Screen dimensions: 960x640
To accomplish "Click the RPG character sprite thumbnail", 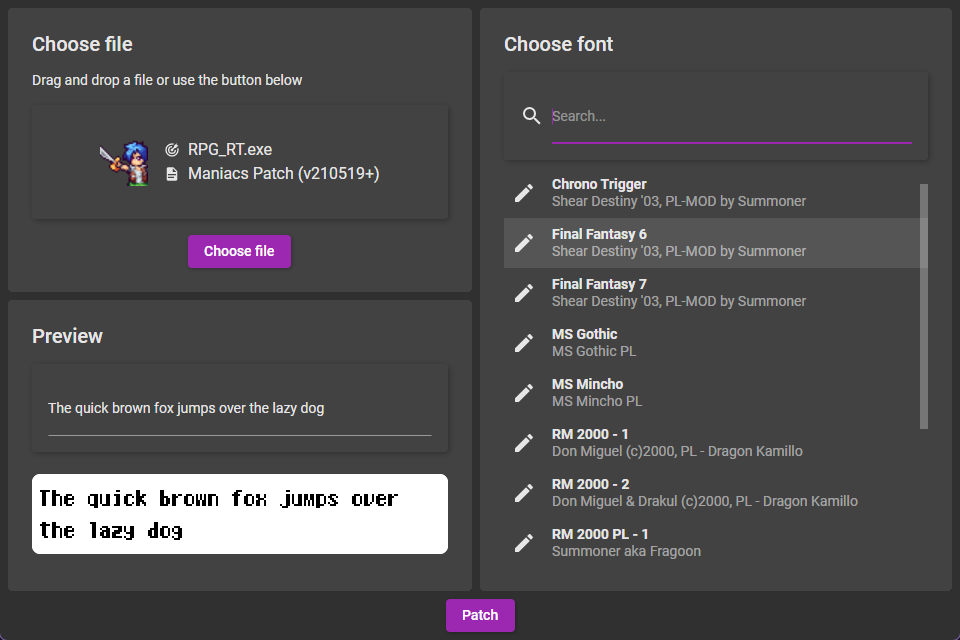I will [x=125, y=163].
